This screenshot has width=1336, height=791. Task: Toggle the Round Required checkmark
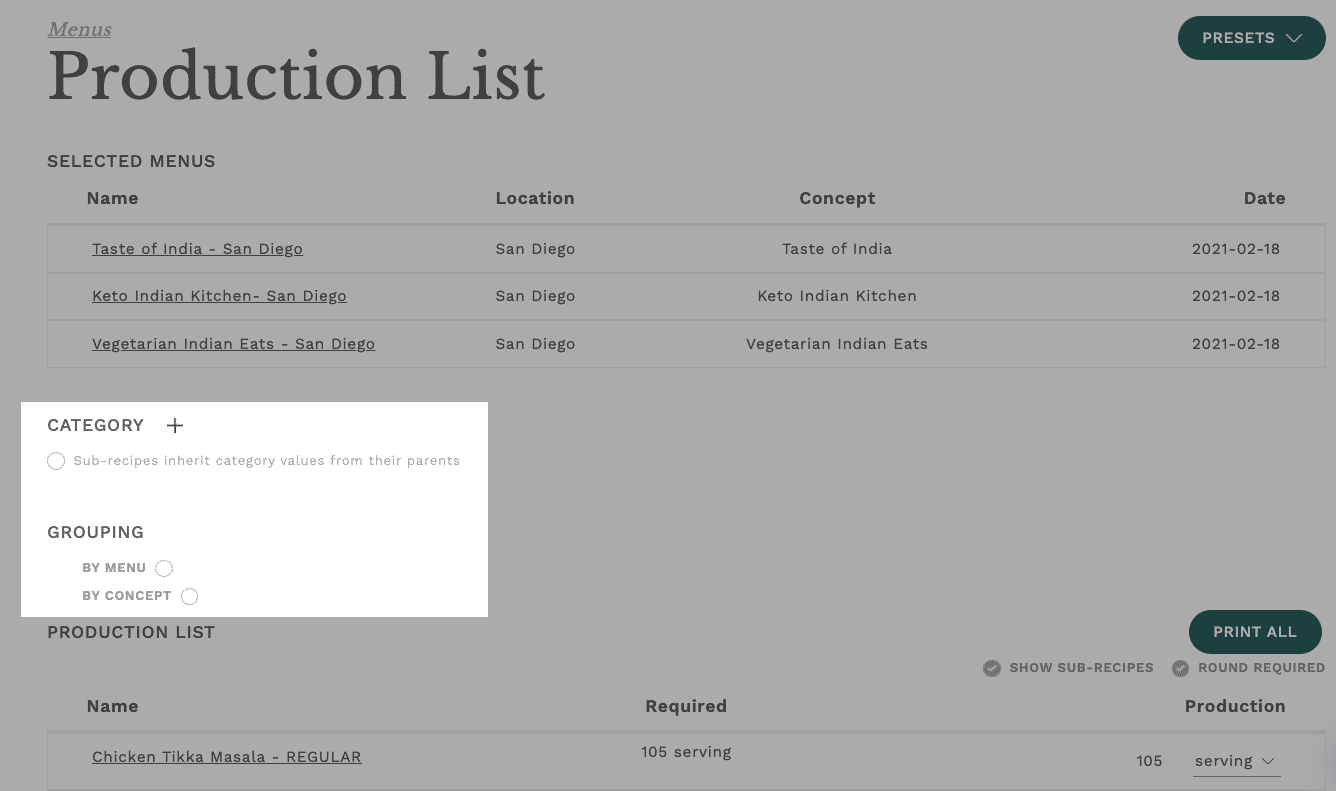pyautogui.click(x=1181, y=668)
